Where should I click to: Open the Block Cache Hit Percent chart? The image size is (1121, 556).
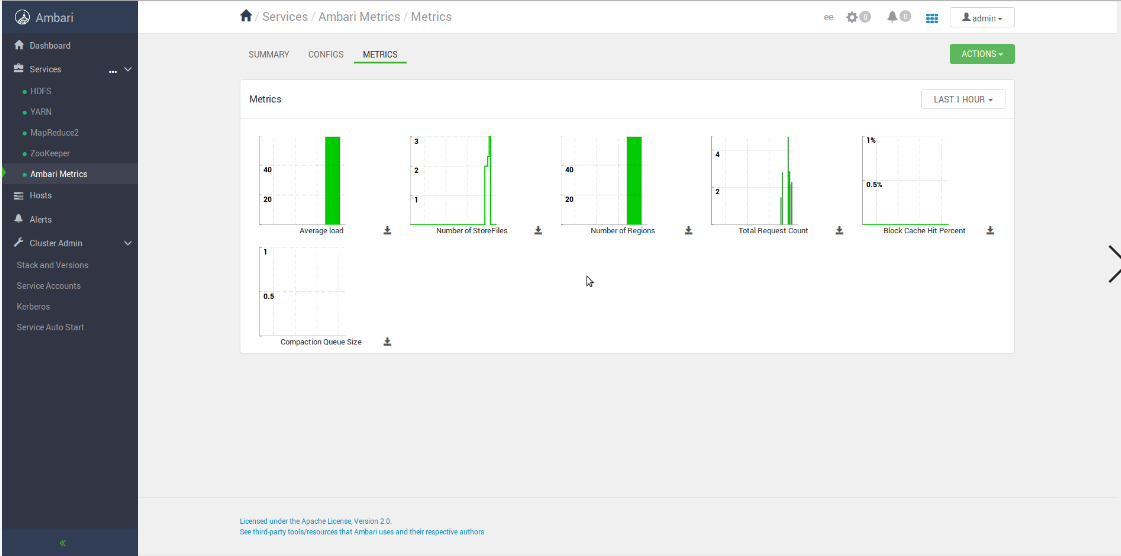pyautogui.click(x=905, y=180)
